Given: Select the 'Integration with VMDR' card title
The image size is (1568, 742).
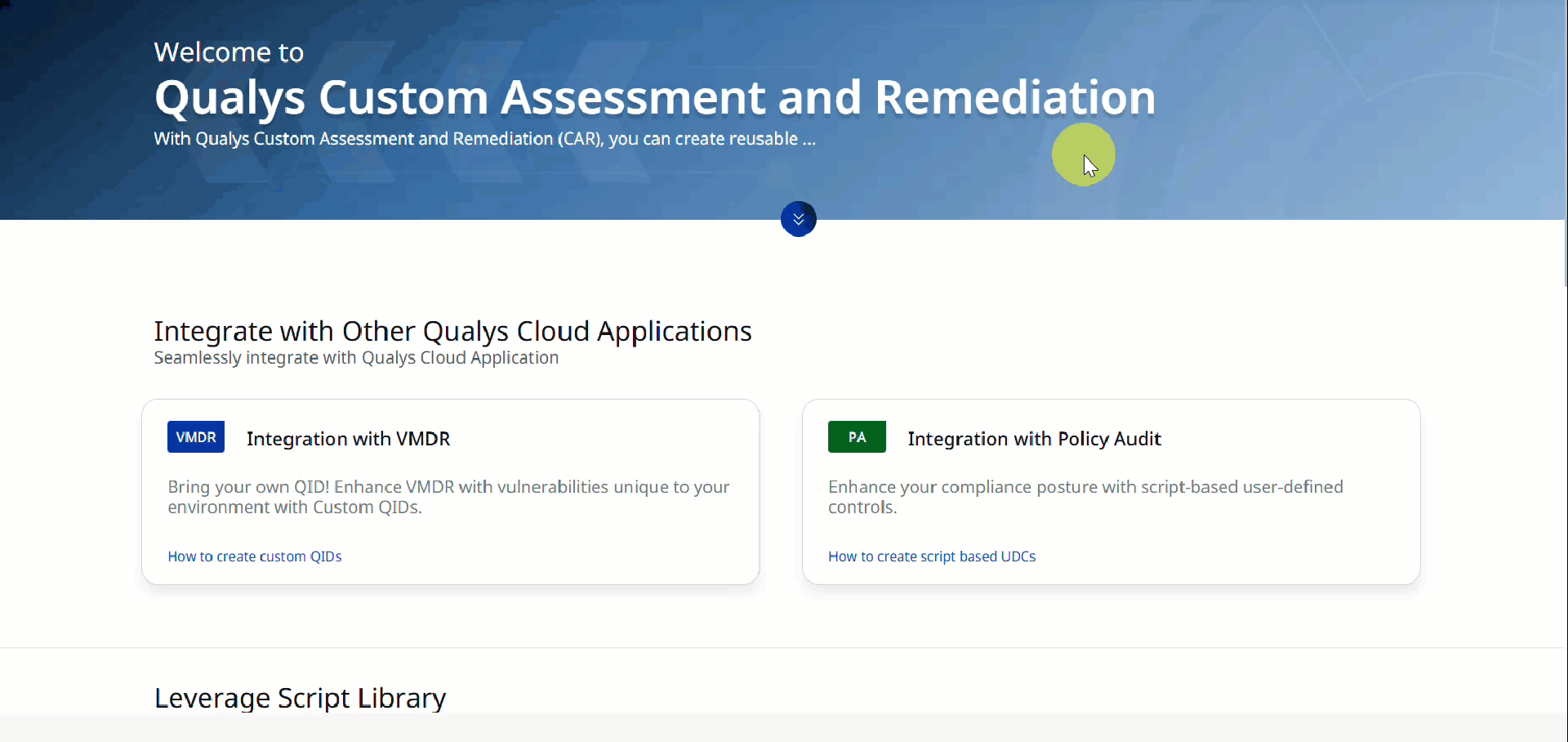Looking at the screenshot, I should pos(349,439).
